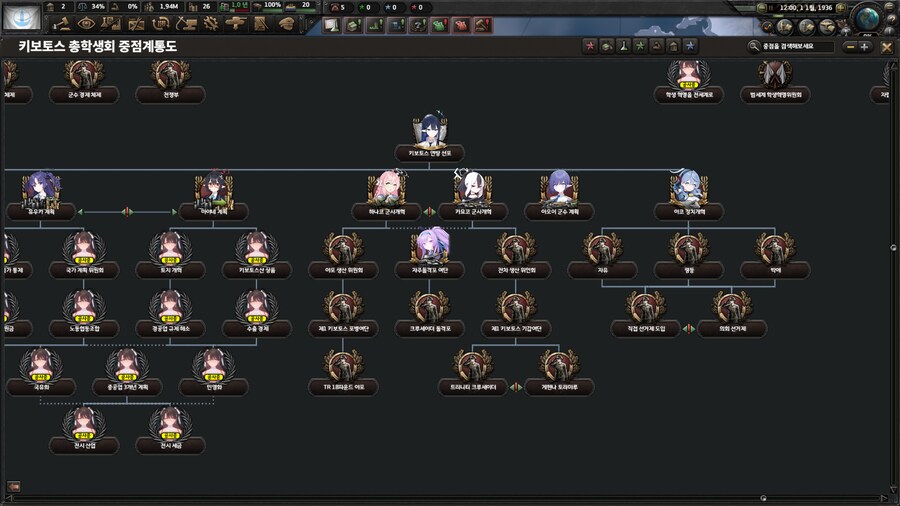Open the Decisions gavel icon in top bar
Viewport: 900px width, 506px height.
click(x=63, y=23)
